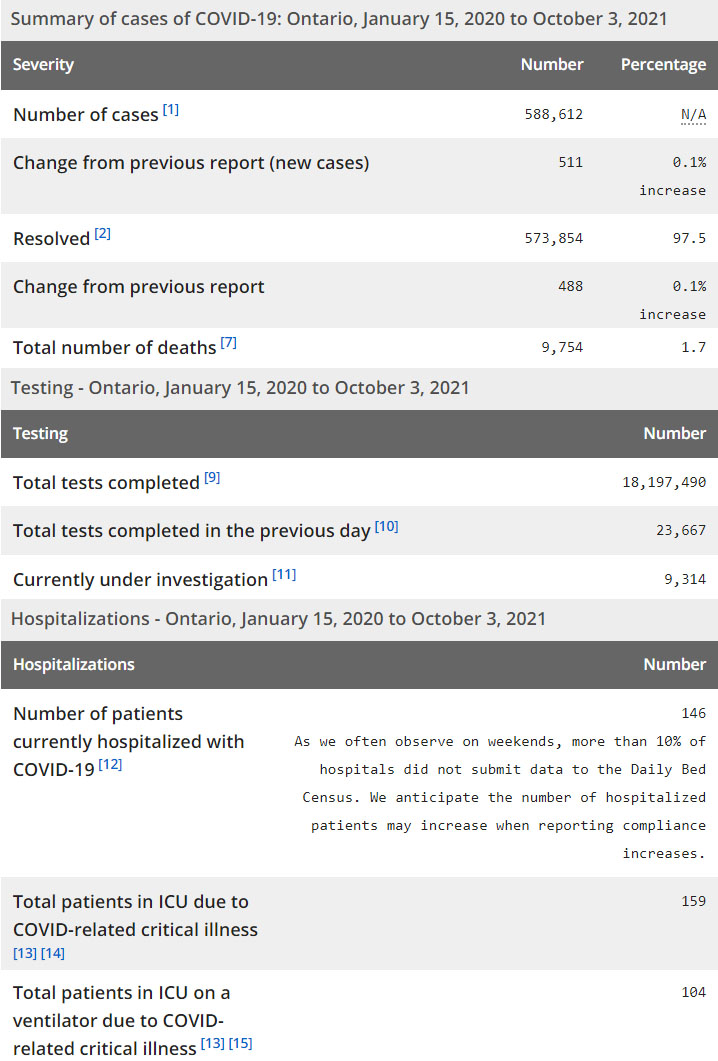Screen dimensions: 718x1061
Task: Click the Percentage column header
Action: (663, 65)
